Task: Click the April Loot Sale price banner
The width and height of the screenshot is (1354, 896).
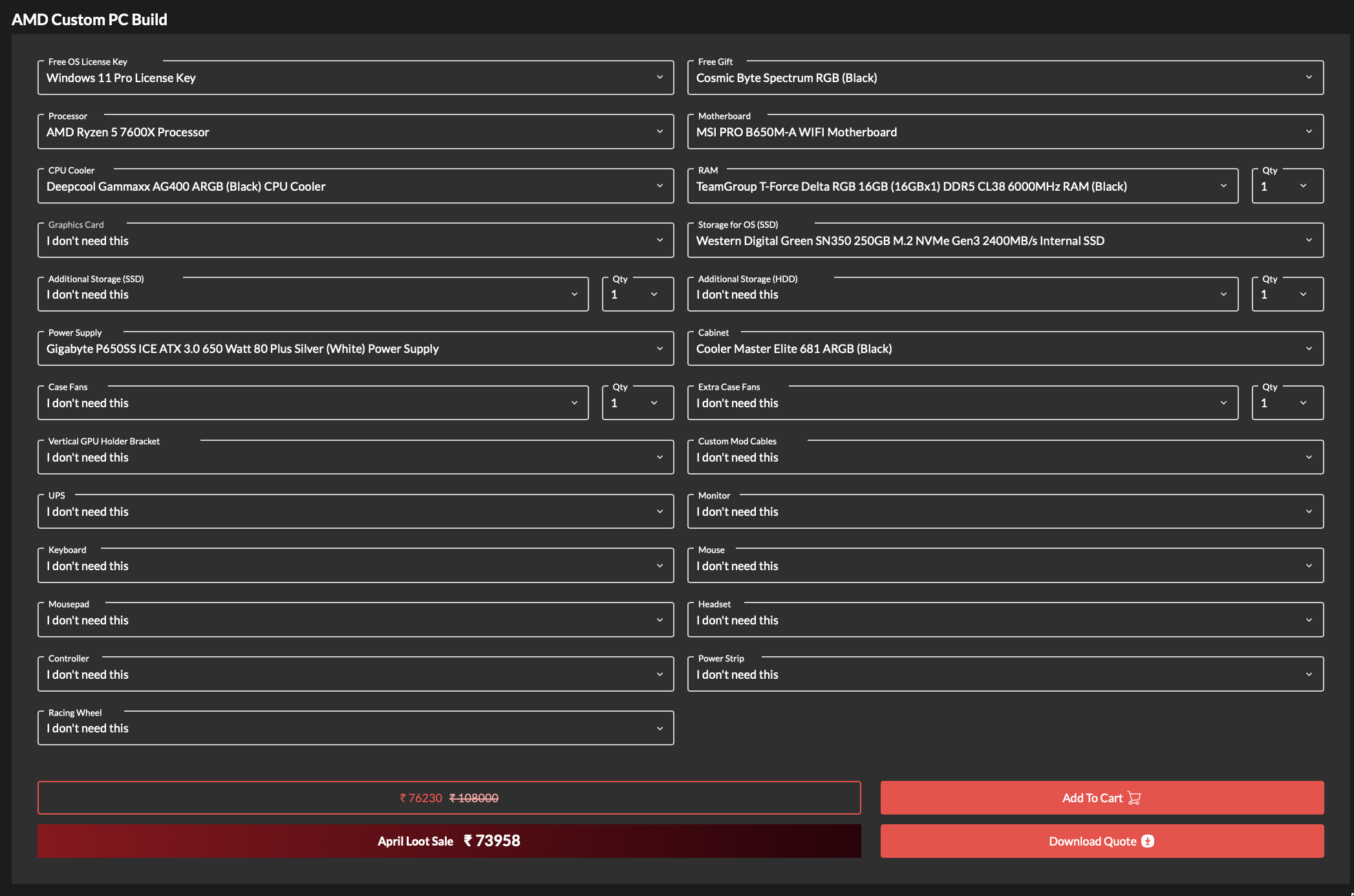Action: pos(449,841)
